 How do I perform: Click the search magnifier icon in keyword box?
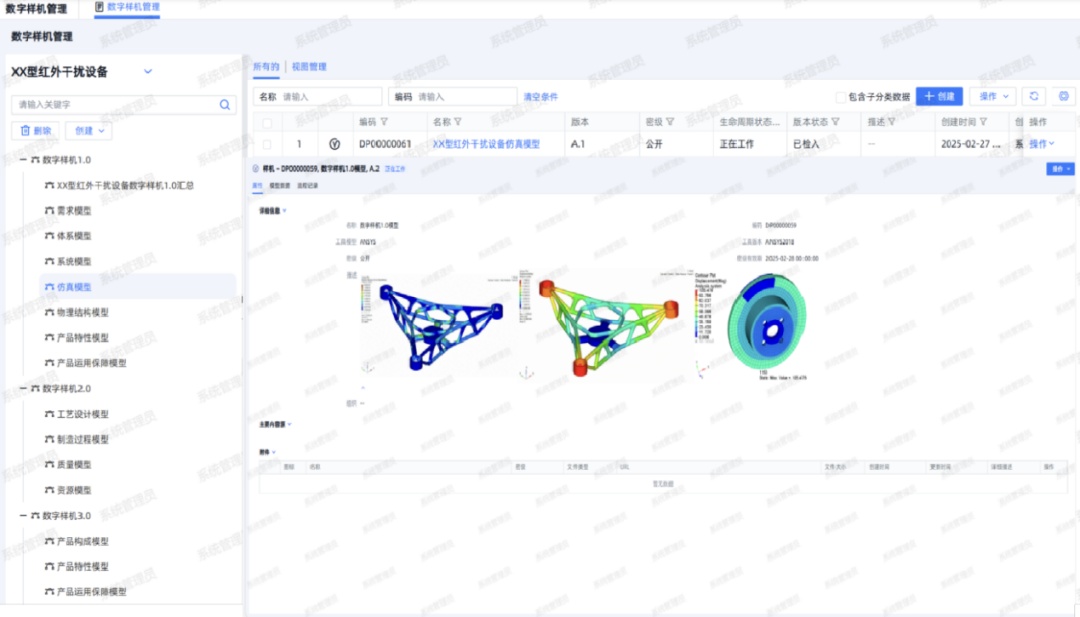pos(225,105)
